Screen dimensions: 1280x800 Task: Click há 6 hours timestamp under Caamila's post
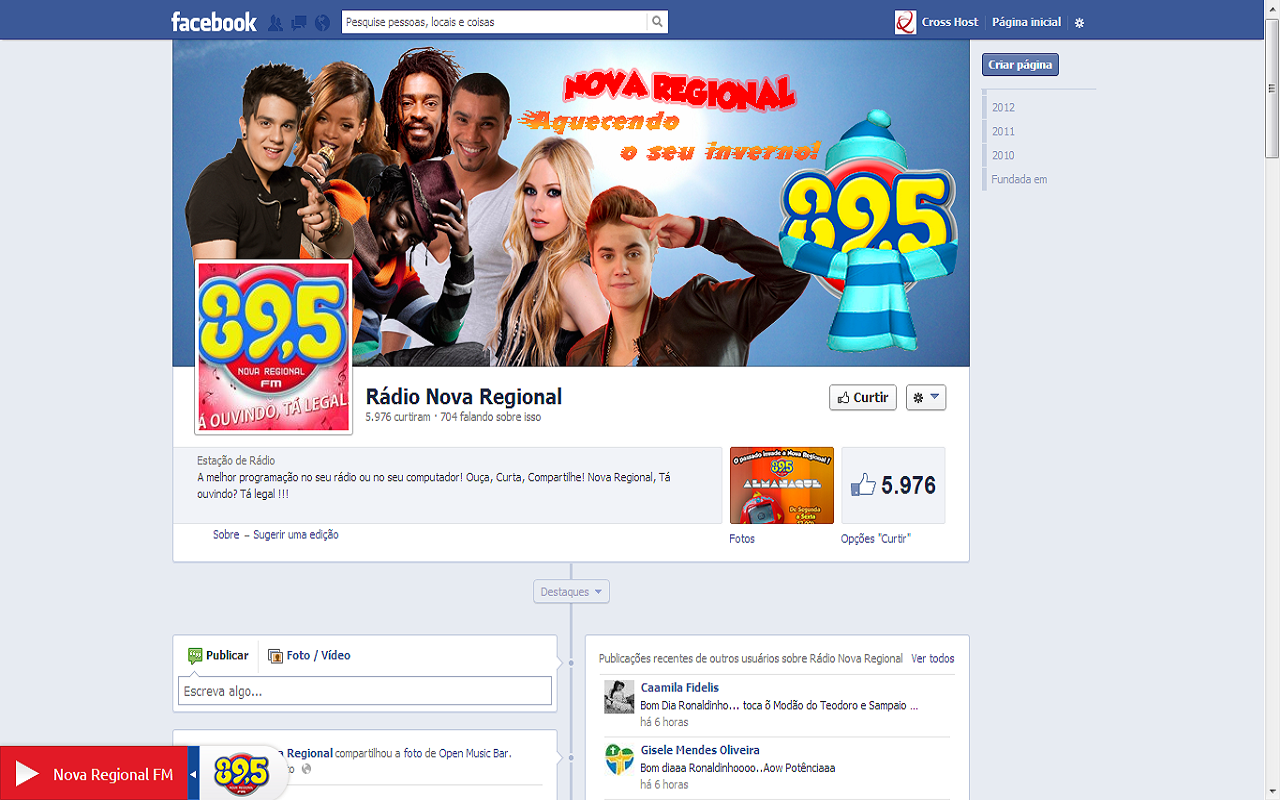(x=664, y=722)
